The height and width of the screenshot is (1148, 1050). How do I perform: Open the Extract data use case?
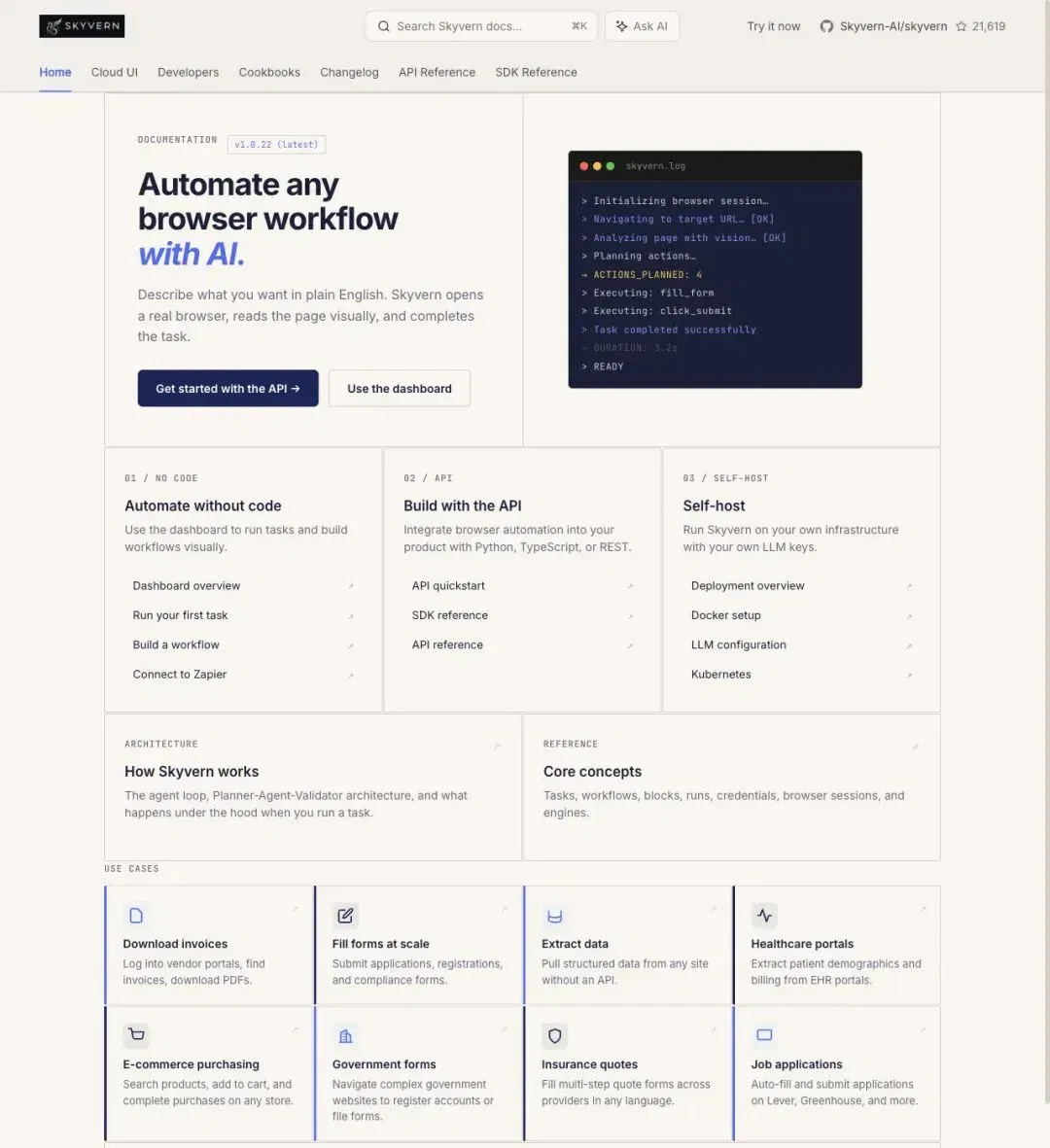click(x=628, y=945)
